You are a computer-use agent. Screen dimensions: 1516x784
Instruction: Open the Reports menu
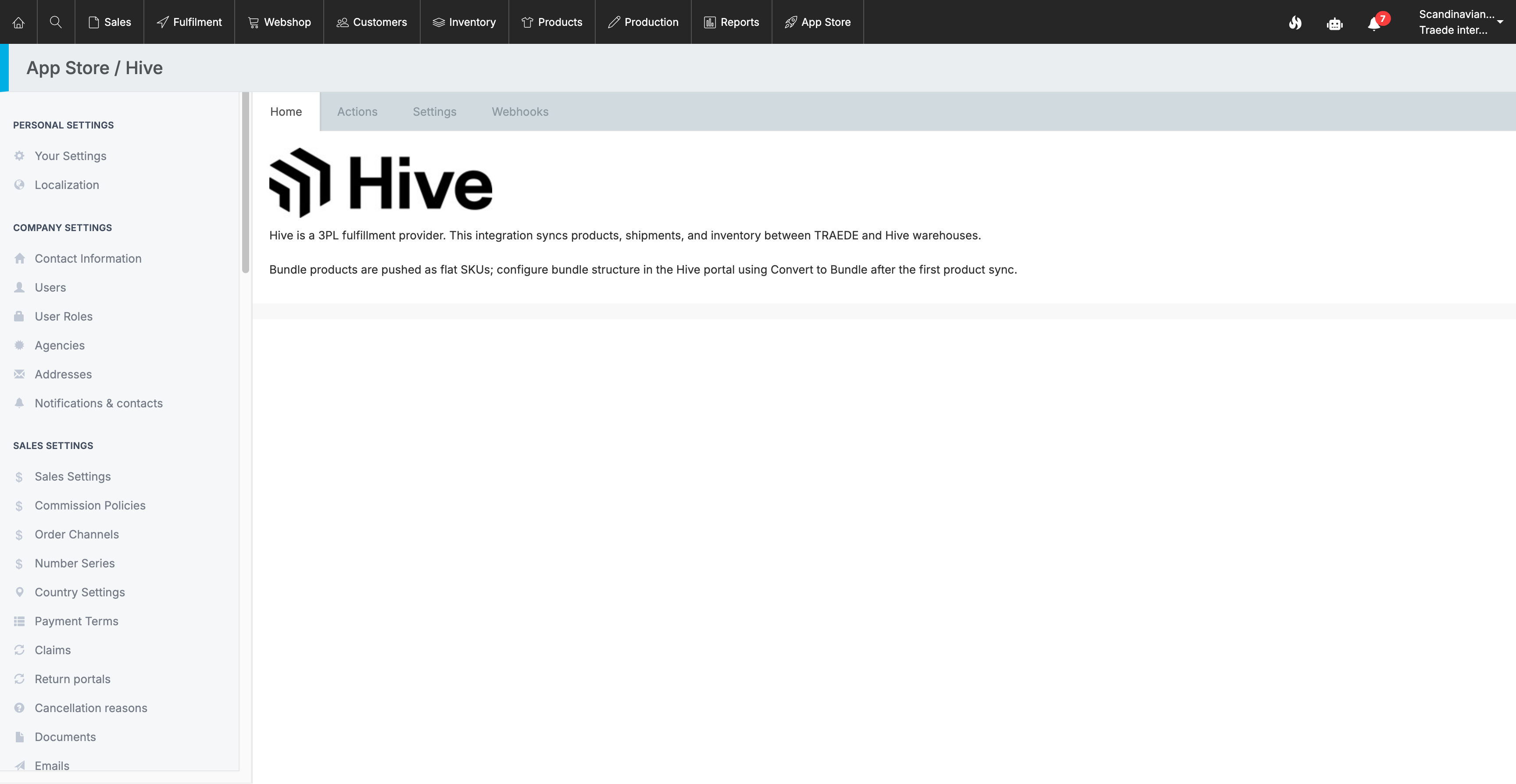(732, 22)
